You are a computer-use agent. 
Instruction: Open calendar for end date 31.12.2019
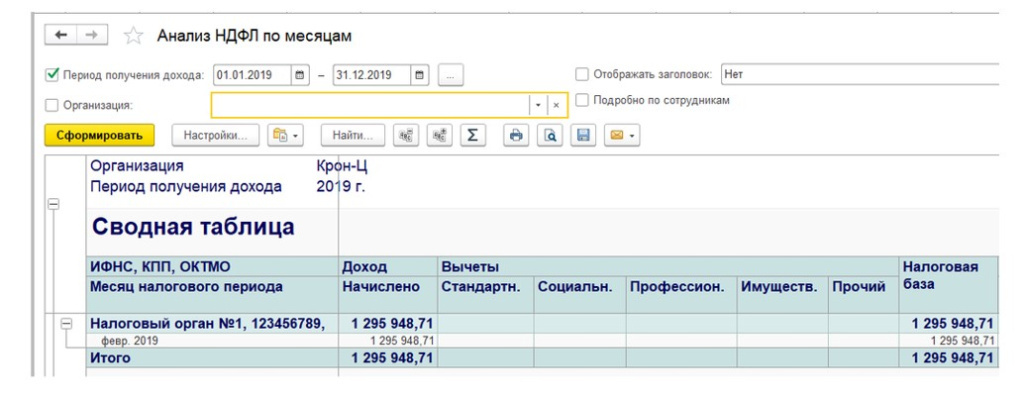click(420, 75)
